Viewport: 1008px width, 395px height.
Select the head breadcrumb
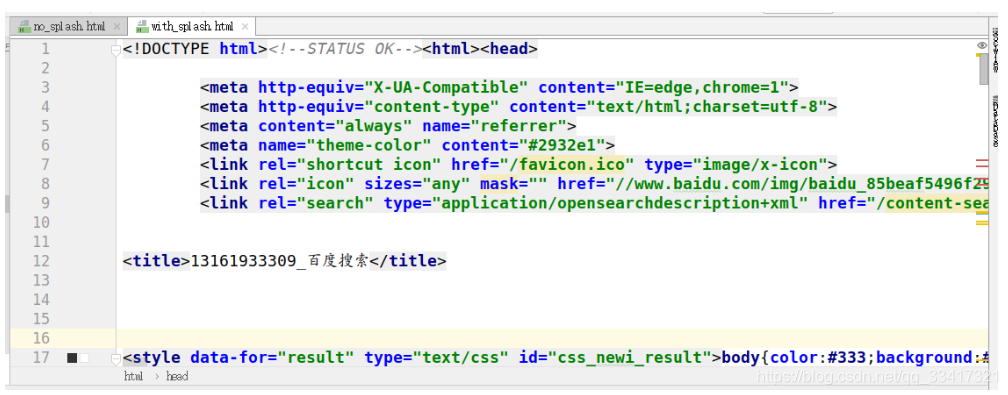[177, 376]
